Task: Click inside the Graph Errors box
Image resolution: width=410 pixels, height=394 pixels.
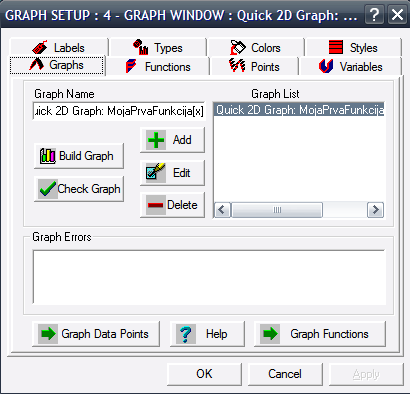Action: coord(209,277)
